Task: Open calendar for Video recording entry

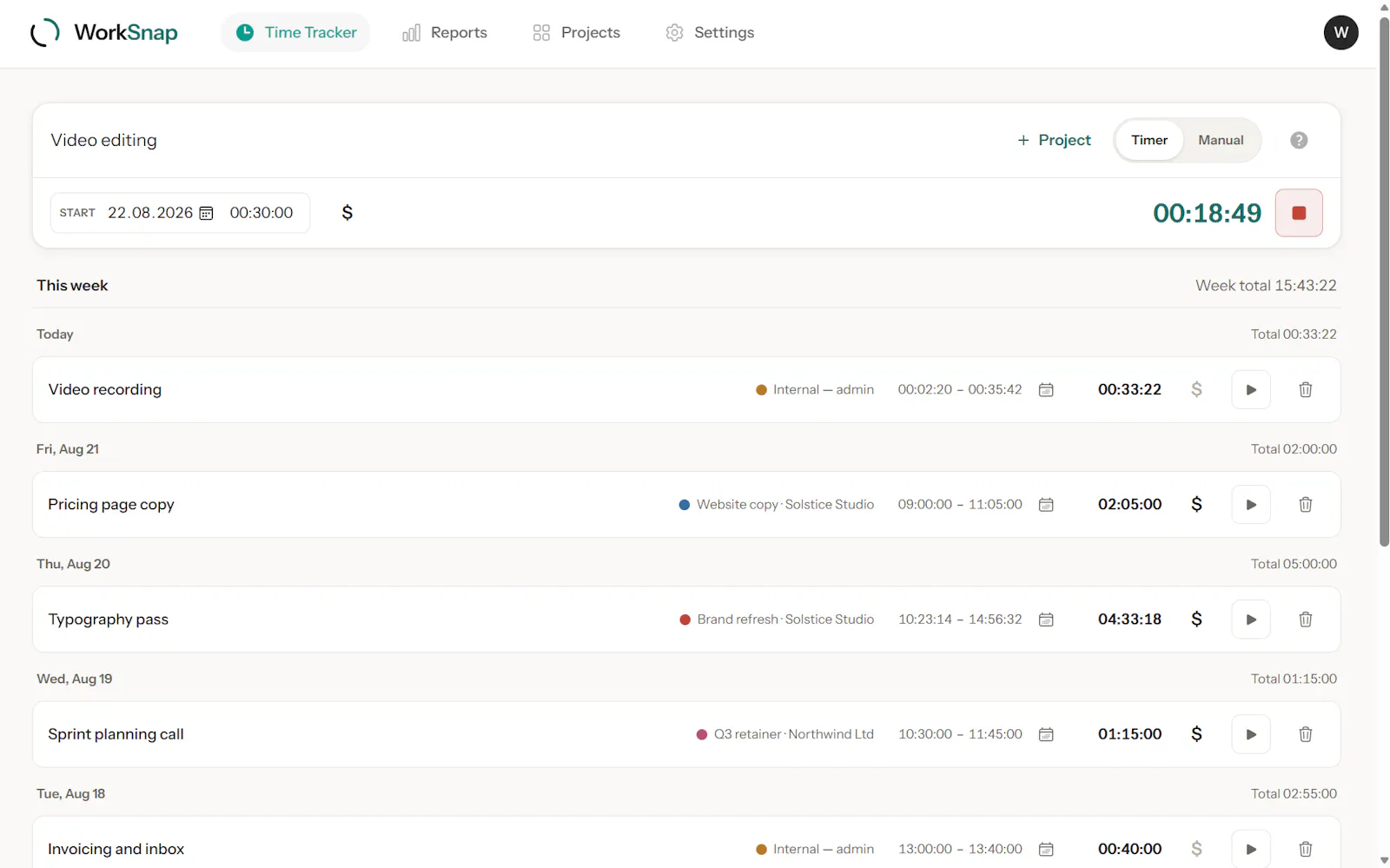Action: coord(1046,390)
